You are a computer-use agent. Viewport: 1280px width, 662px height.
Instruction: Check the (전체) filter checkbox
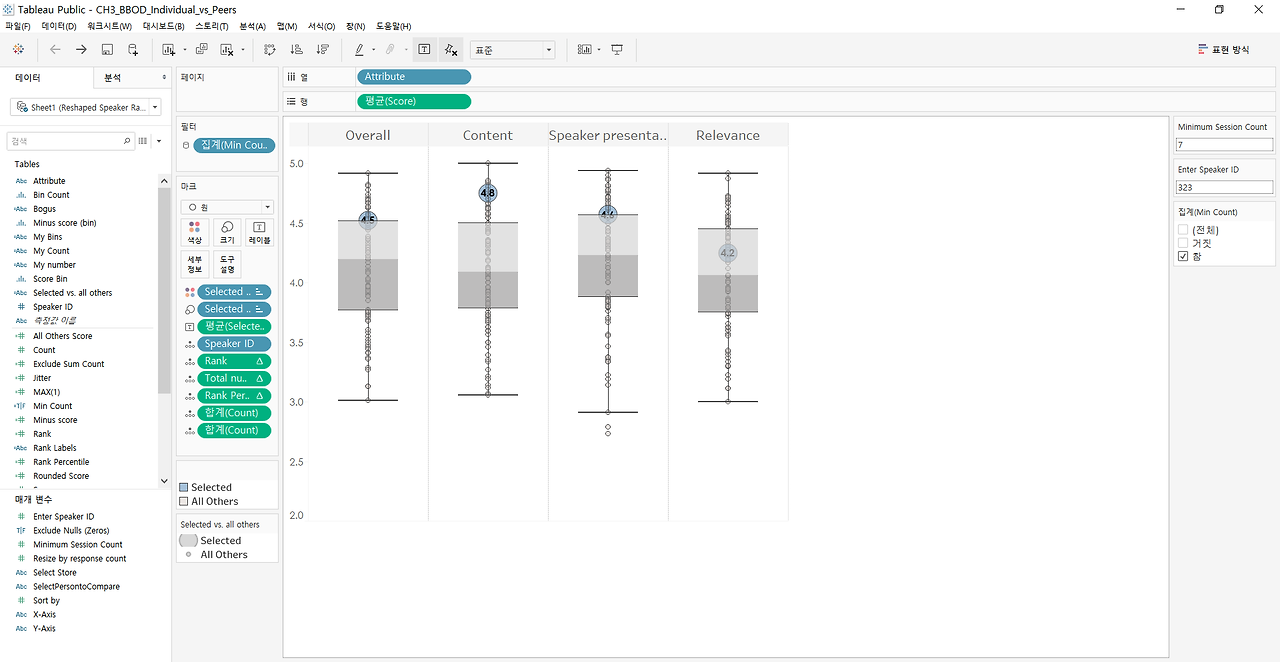pos(1183,230)
